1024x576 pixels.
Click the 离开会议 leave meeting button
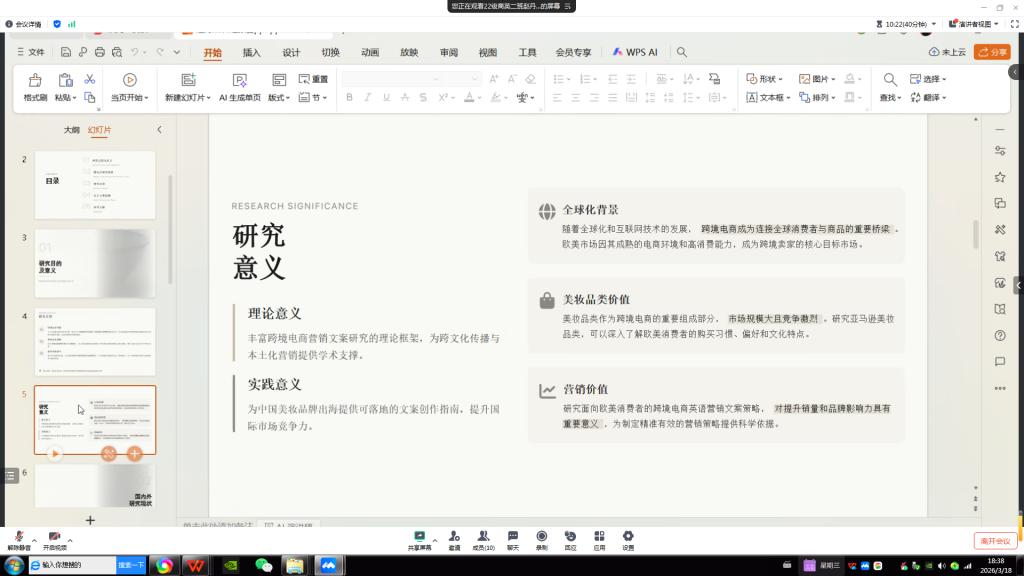pyautogui.click(x=994, y=541)
